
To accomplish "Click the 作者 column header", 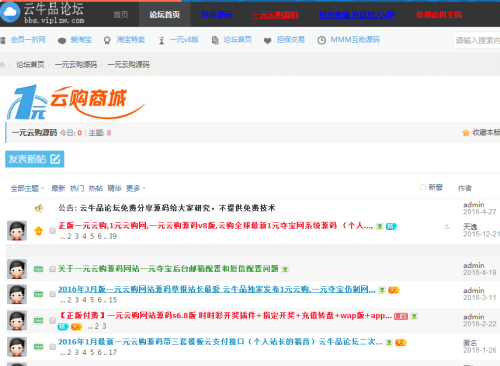I will point(465,188).
